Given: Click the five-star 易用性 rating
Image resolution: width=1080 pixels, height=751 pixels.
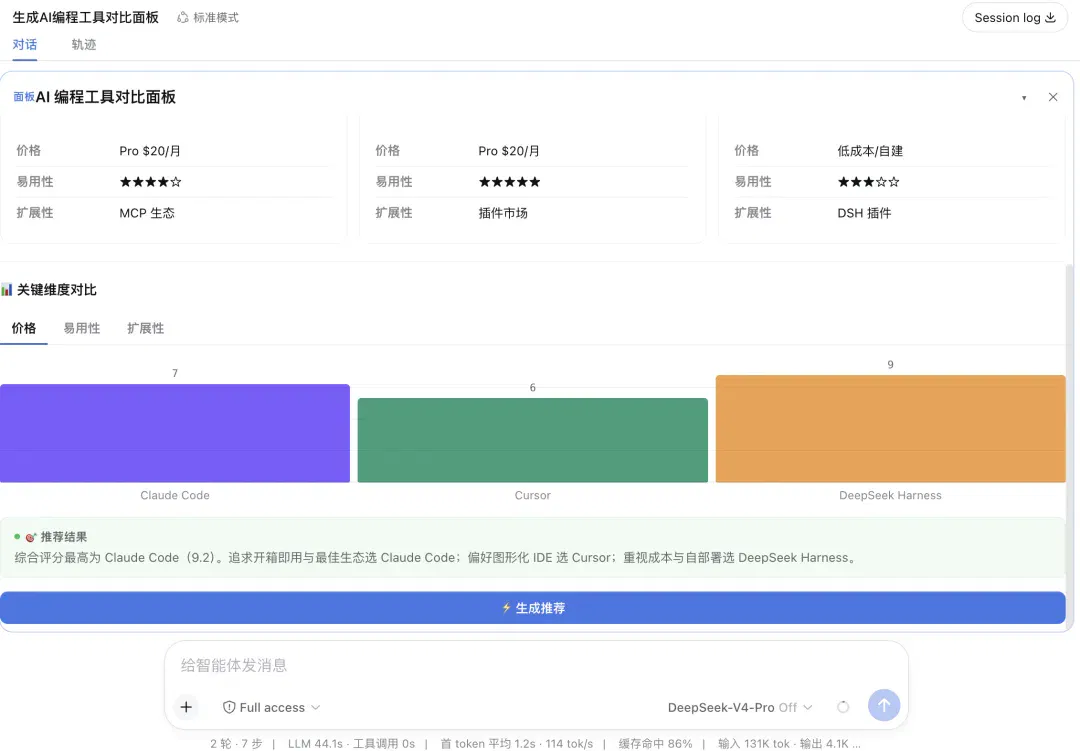Looking at the screenshot, I should [510, 182].
